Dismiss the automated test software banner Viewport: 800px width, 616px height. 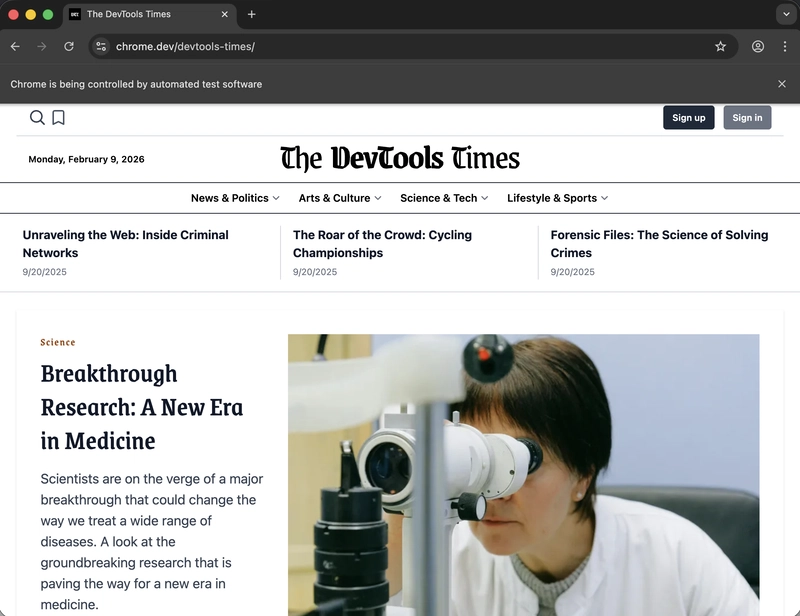pos(782,84)
